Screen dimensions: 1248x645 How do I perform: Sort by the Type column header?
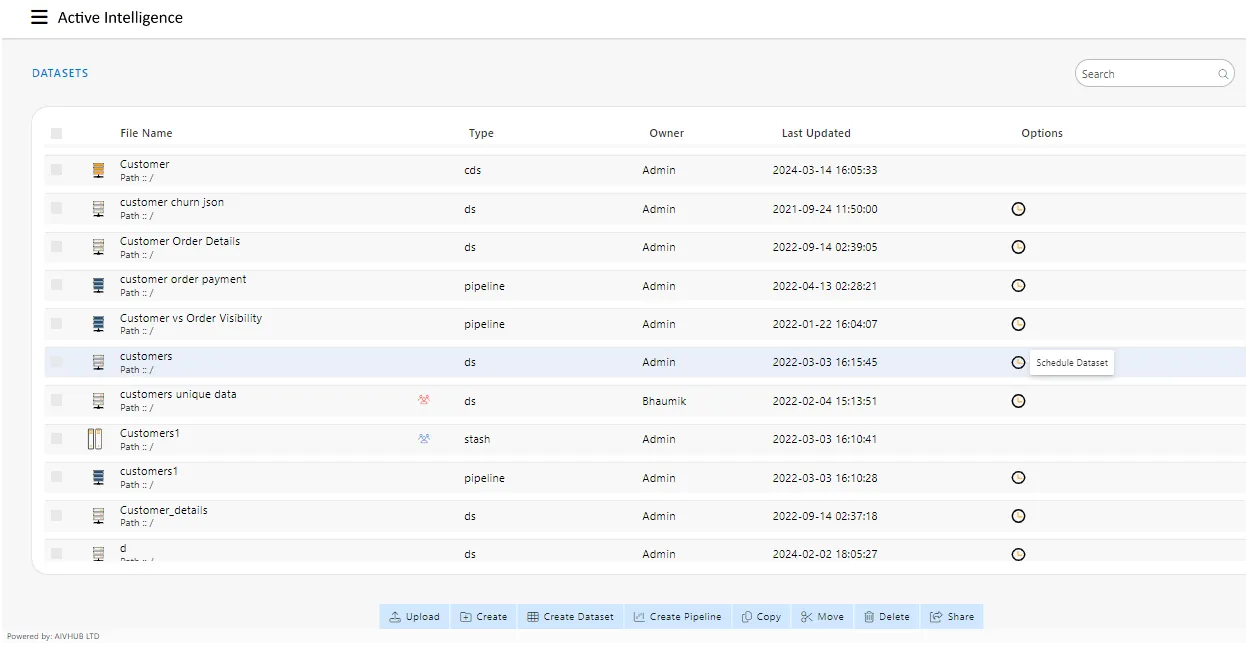click(x=481, y=133)
